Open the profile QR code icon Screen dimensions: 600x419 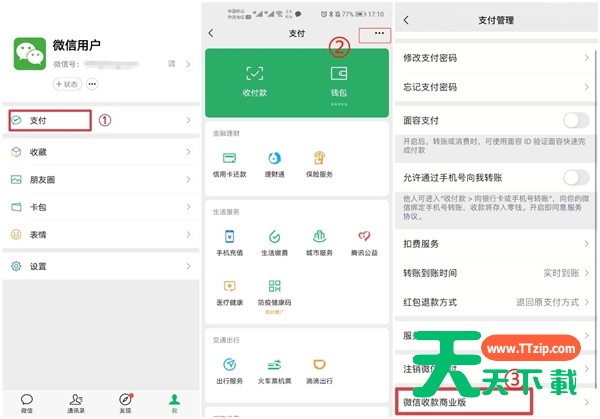tap(172, 64)
